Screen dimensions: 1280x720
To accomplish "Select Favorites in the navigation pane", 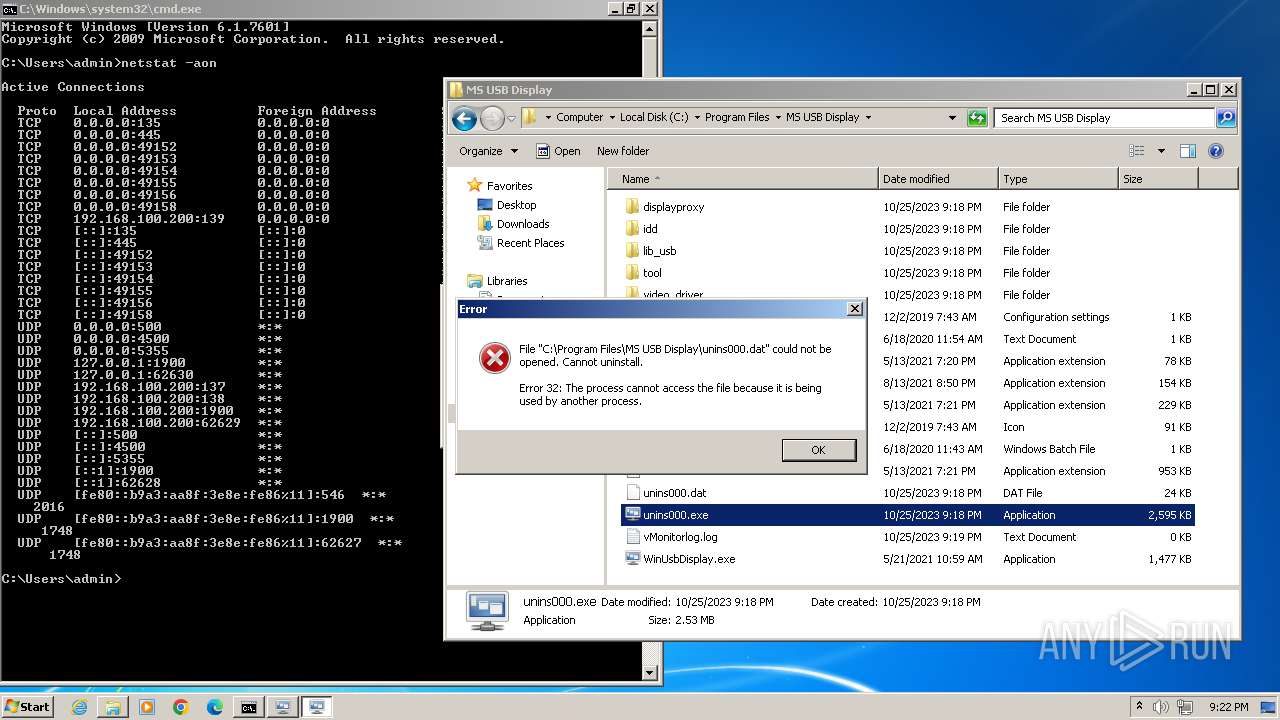I will (x=509, y=186).
